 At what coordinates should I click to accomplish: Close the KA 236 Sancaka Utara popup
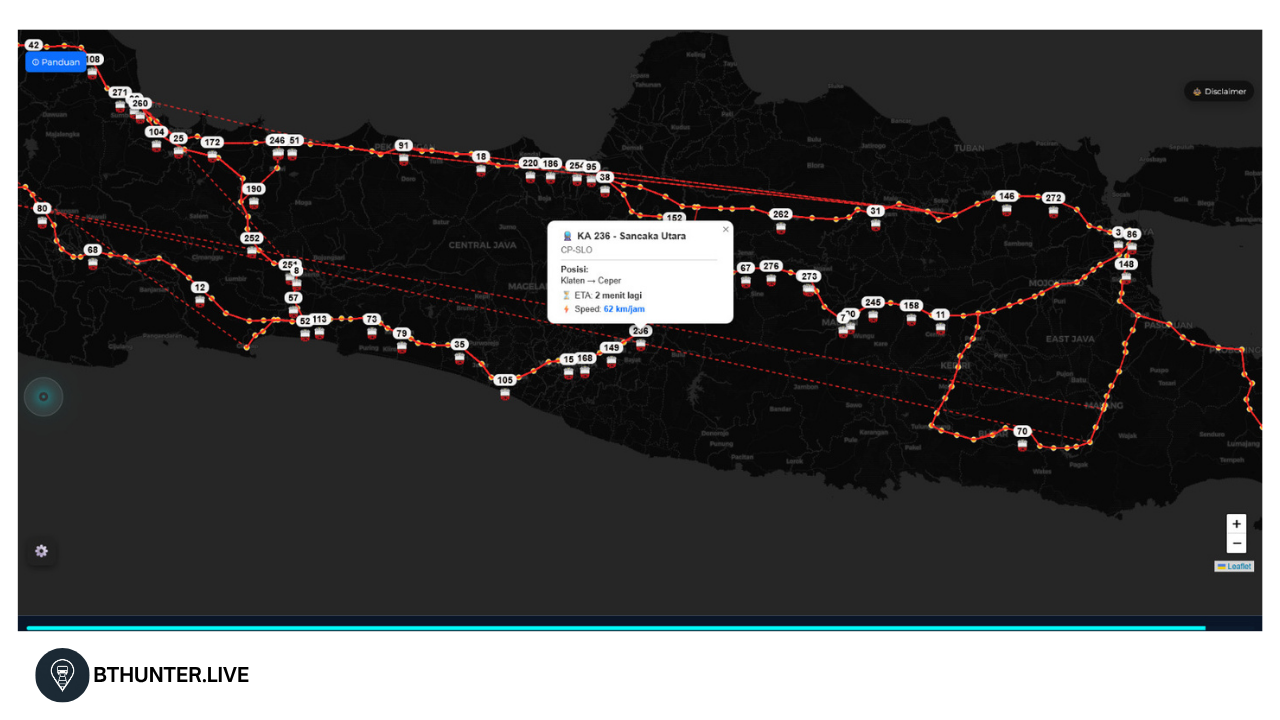(x=725, y=229)
